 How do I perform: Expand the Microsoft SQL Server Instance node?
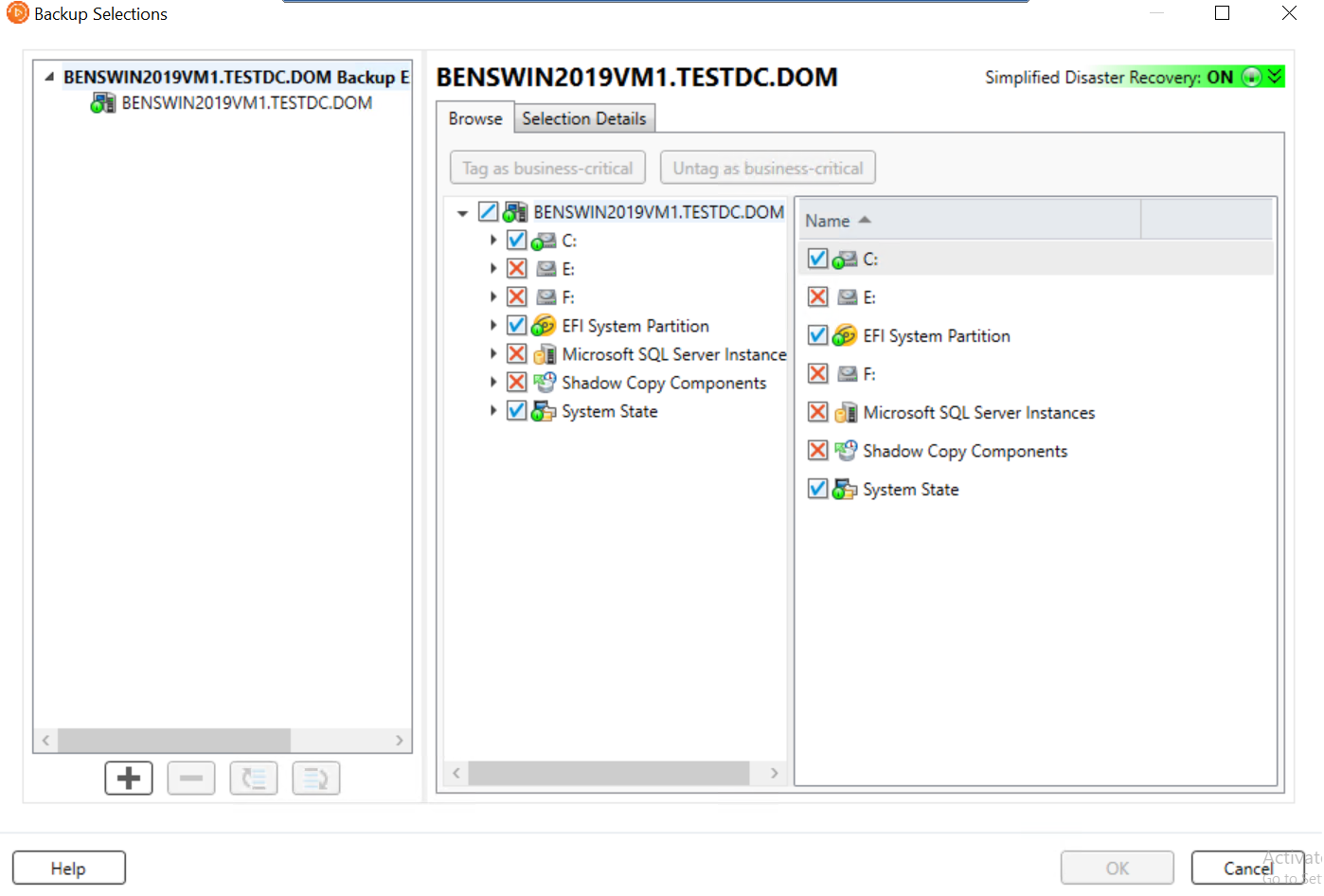click(493, 354)
